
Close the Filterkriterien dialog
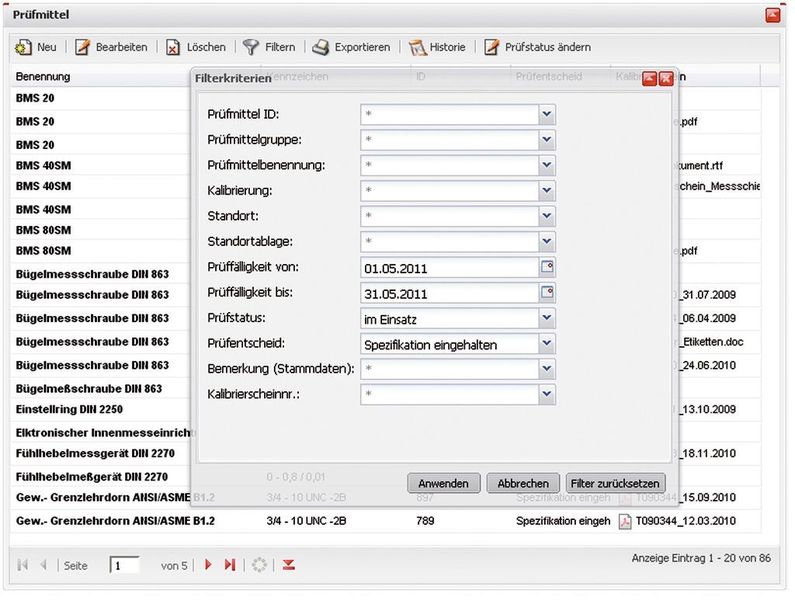666,79
